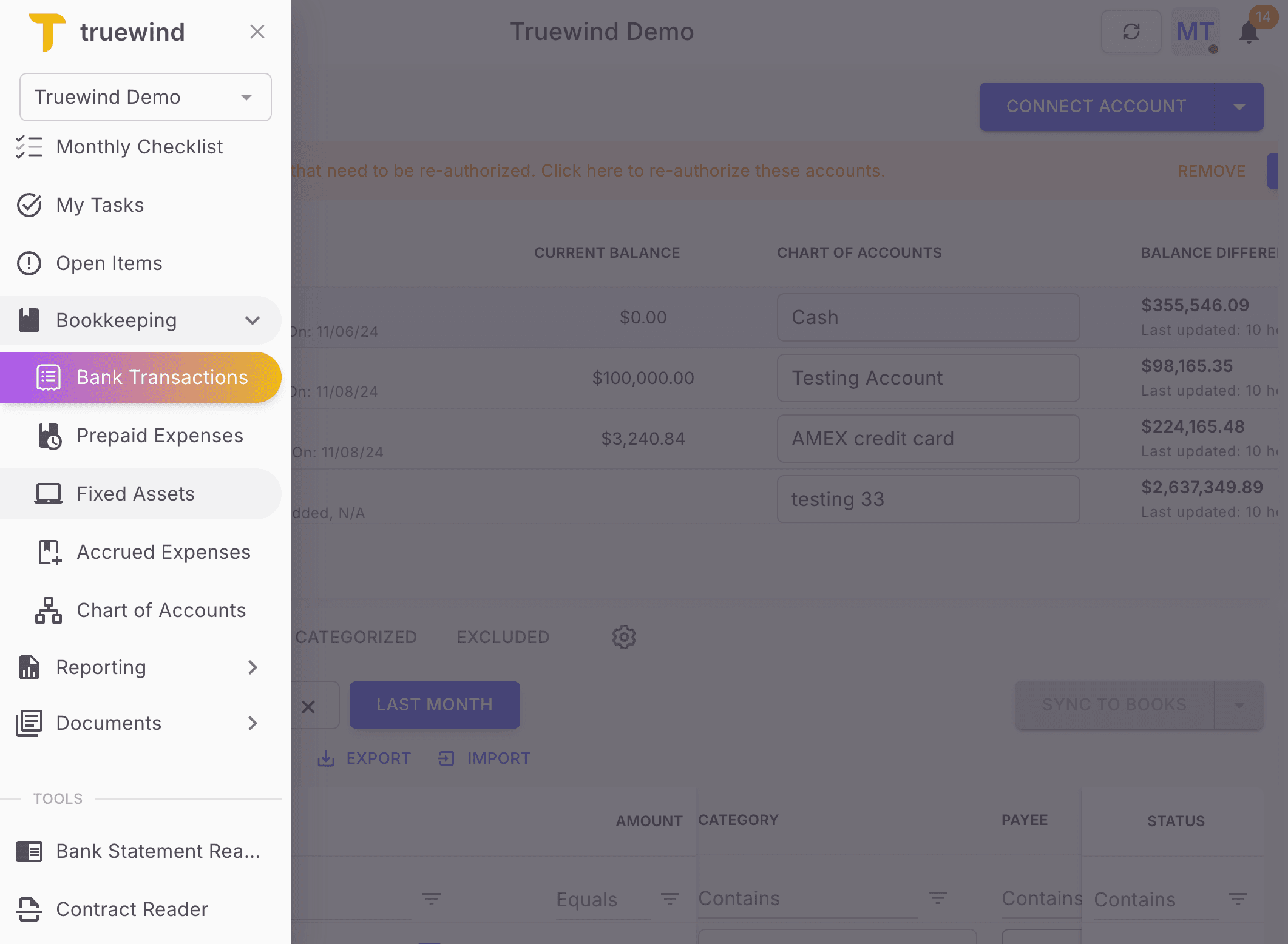Open Connect Account dropdown arrow

pos(1239,107)
